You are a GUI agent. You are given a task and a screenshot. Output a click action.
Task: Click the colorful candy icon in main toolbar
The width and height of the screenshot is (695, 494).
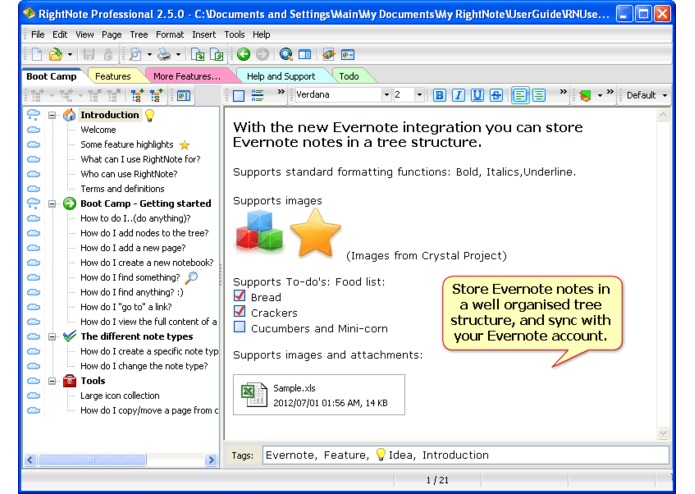click(328, 54)
